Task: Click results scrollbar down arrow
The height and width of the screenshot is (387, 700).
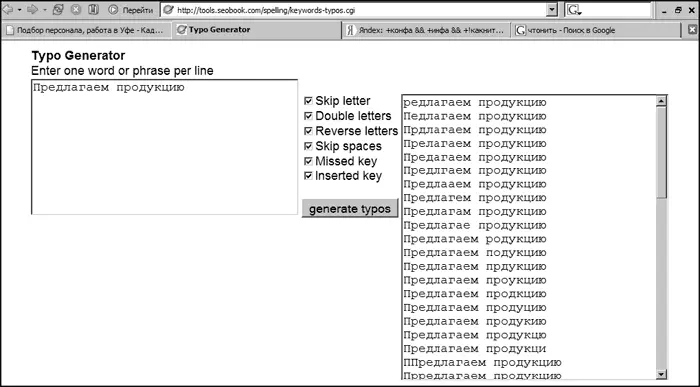Action: click(661, 374)
